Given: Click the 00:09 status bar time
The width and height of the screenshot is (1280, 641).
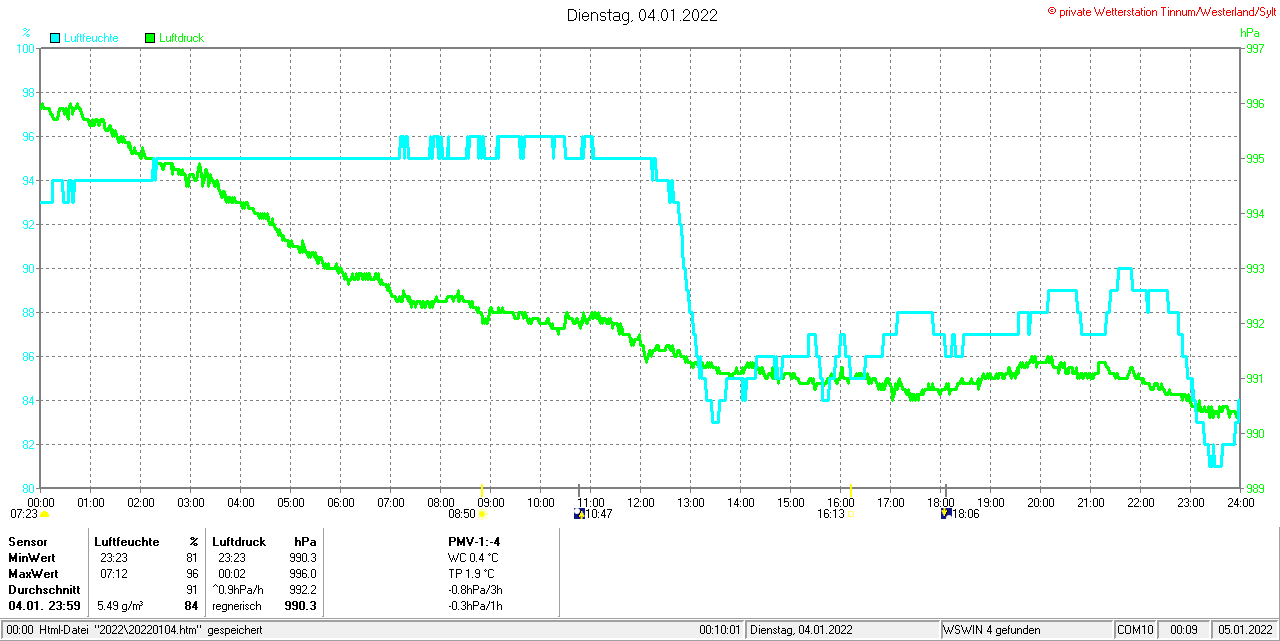Looking at the screenshot, I should coord(1184,630).
